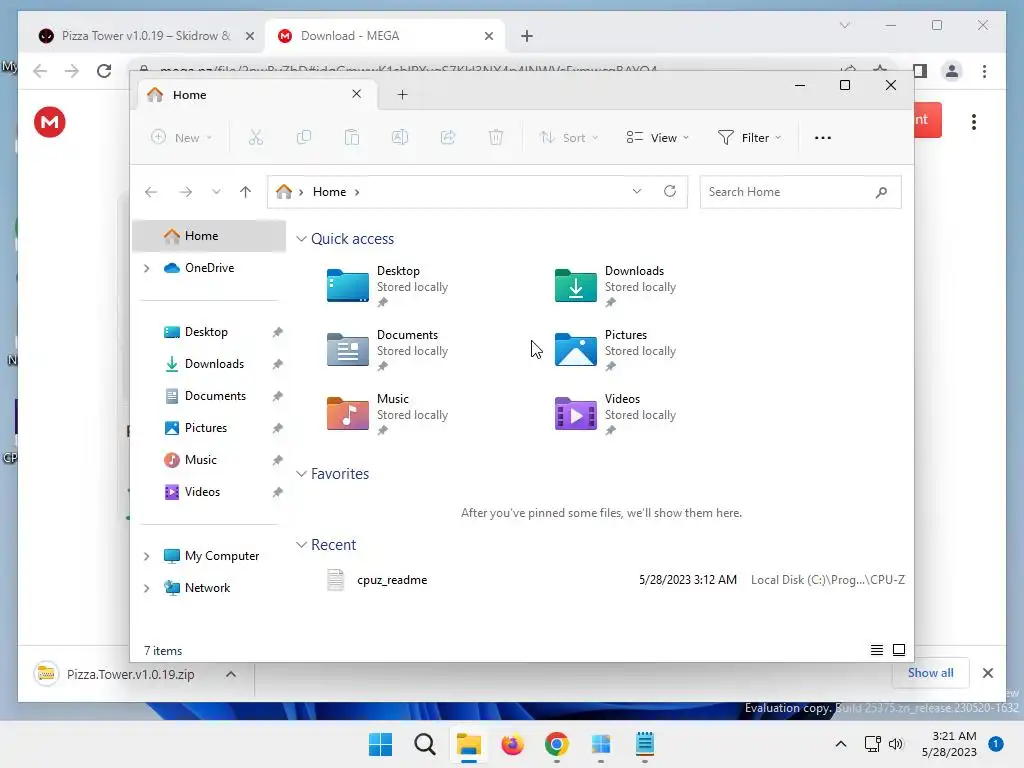Open recent locations dropdown chevron
1024x768 pixels.
pyautogui.click(x=216, y=192)
